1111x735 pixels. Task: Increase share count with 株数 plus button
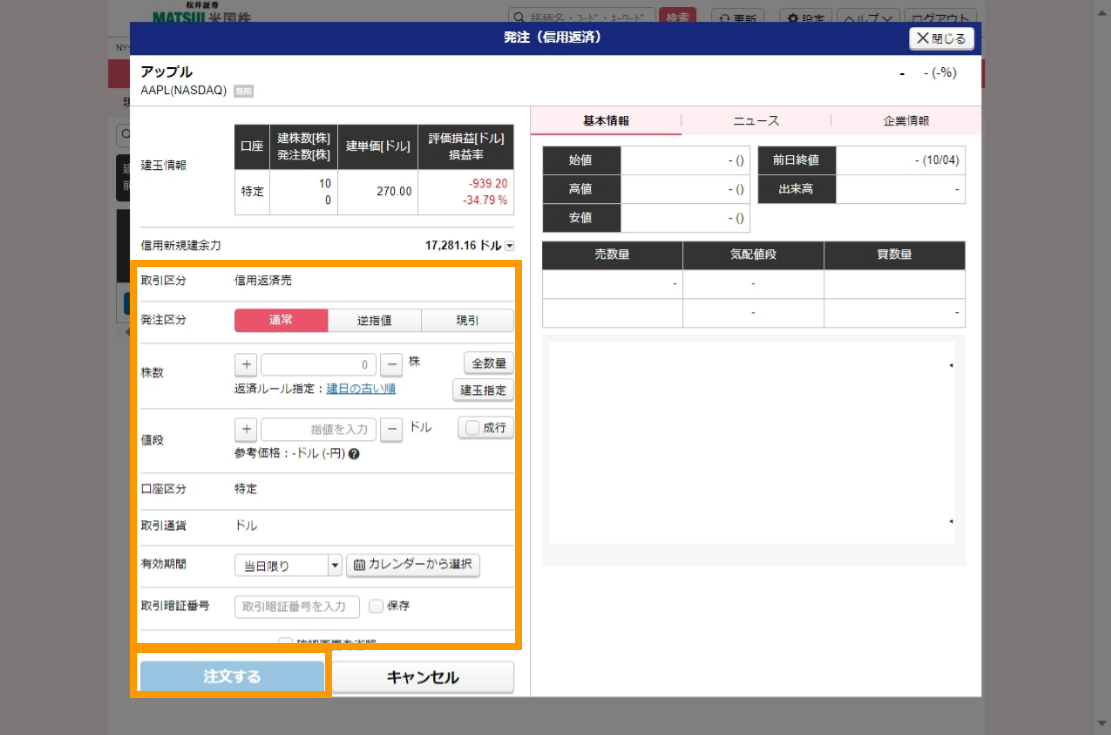pyautogui.click(x=246, y=364)
